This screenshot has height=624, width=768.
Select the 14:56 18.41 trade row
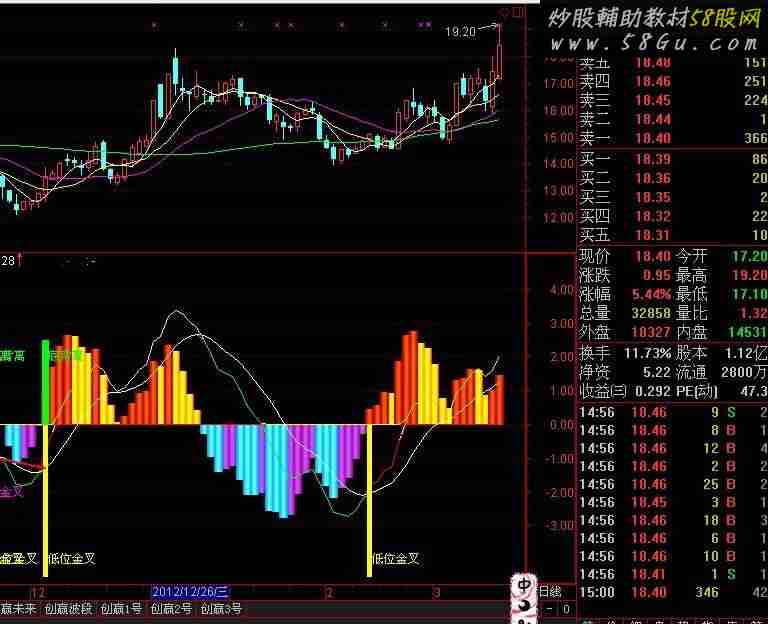[x=673, y=575]
